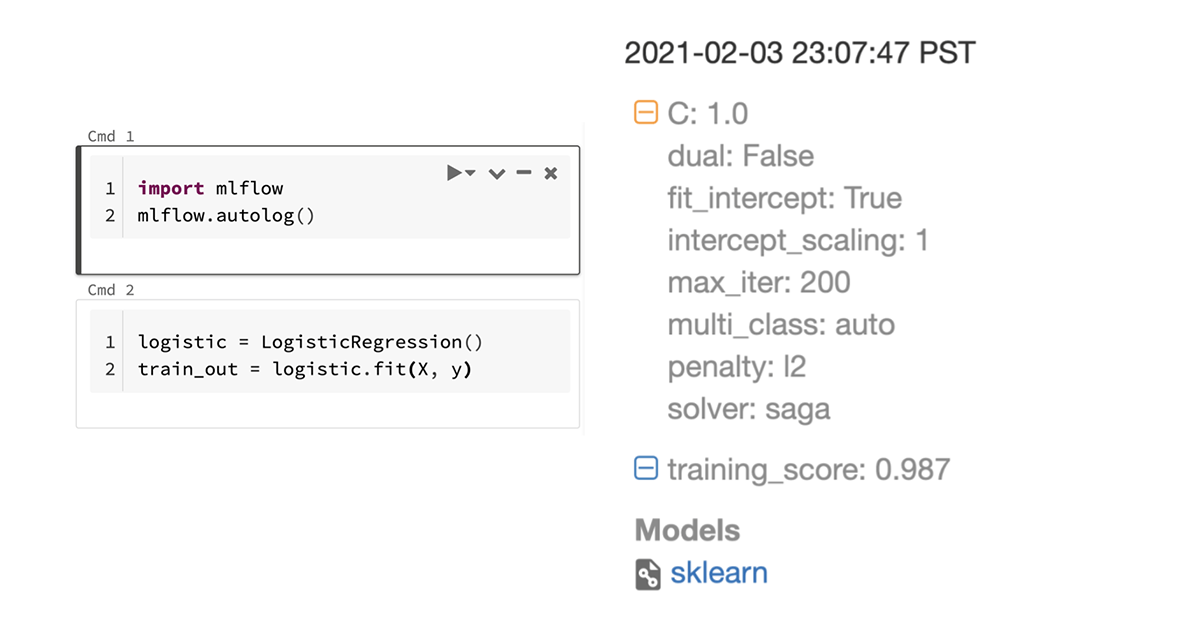Image resolution: width=1200 pixels, height=630 pixels.
Task: Open the cell options chevron menu
Action: point(496,174)
